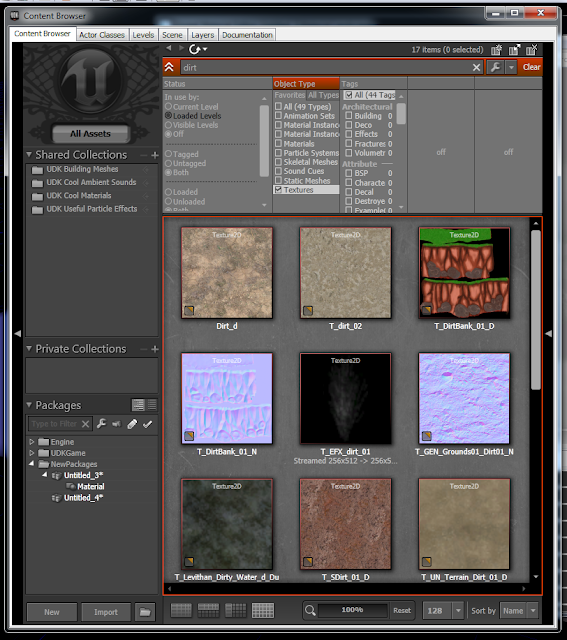Select the second thumbnail layout icon
567x640 pixels.
pyautogui.click(x=208, y=611)
